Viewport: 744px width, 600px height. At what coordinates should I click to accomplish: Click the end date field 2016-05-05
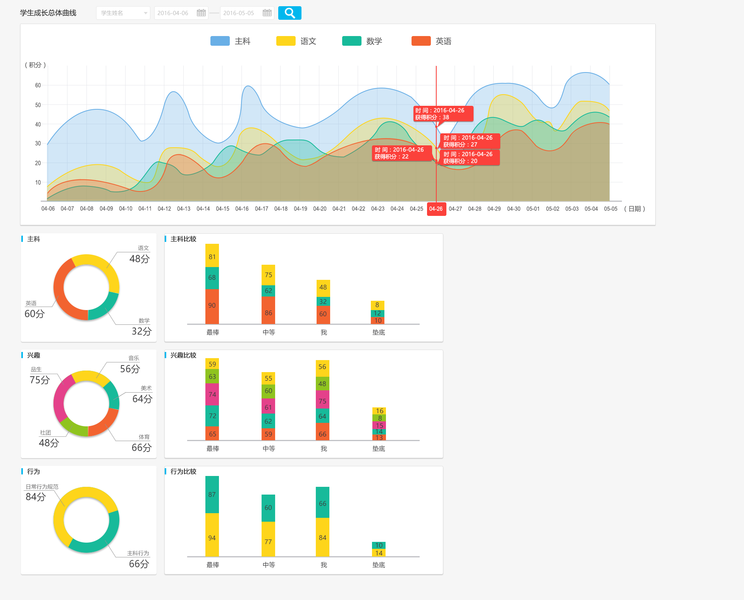247,13
